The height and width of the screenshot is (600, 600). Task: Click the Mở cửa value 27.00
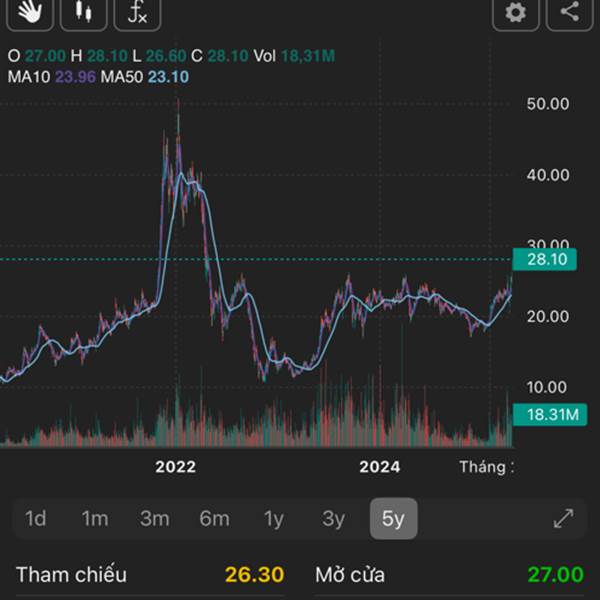[556, 574]
